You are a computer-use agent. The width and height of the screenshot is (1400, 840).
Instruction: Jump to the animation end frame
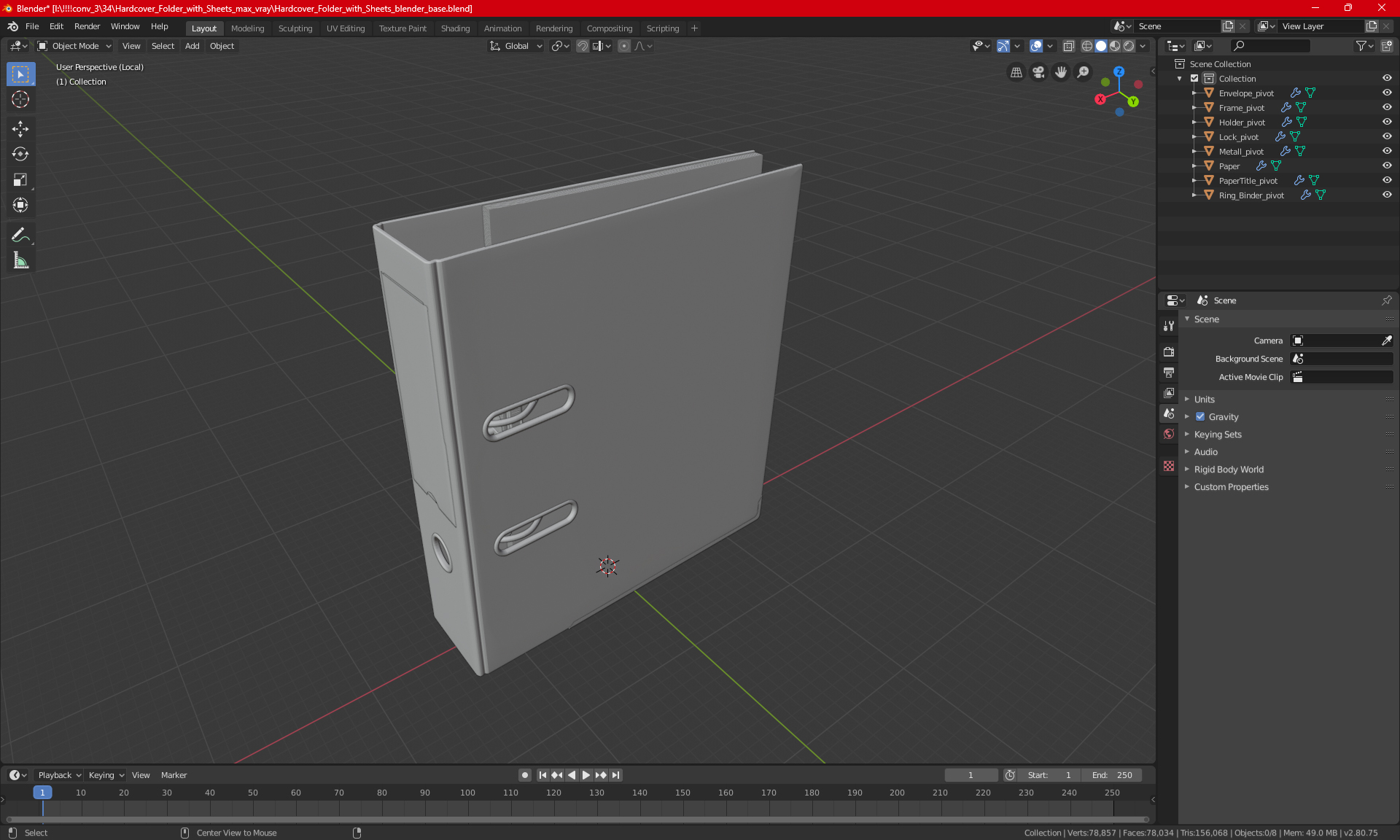(x=616, y=775)
